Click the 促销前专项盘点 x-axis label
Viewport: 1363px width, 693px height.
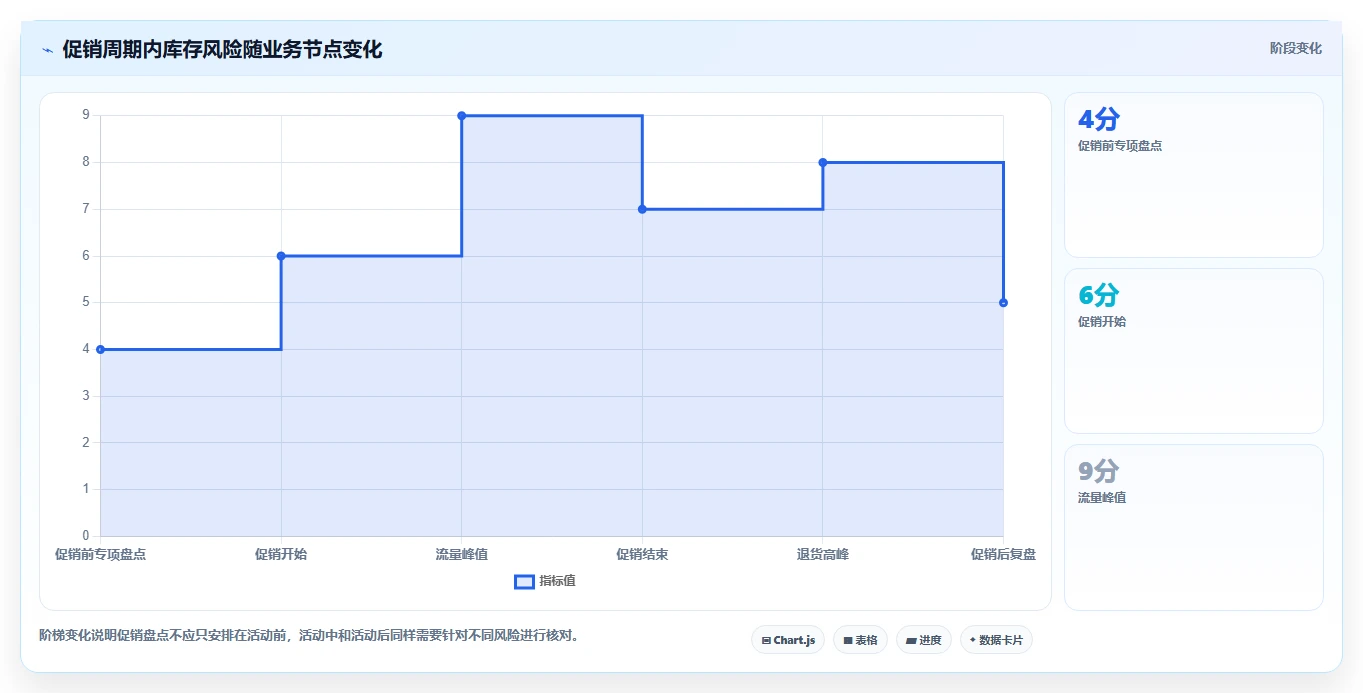pyautogui.click(x=100, y=554)
